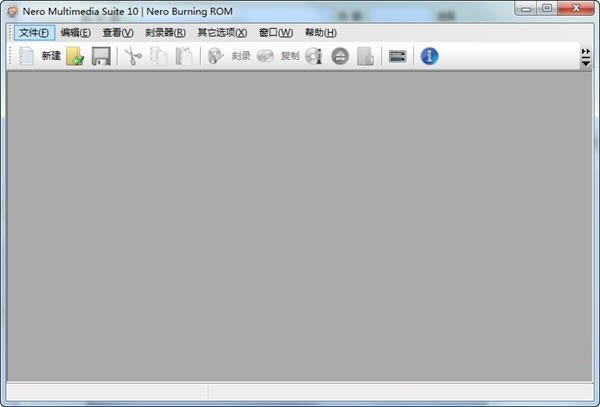Open the 其它选项(X) menu
Screen dimensions: 600x407
[222, 32]
